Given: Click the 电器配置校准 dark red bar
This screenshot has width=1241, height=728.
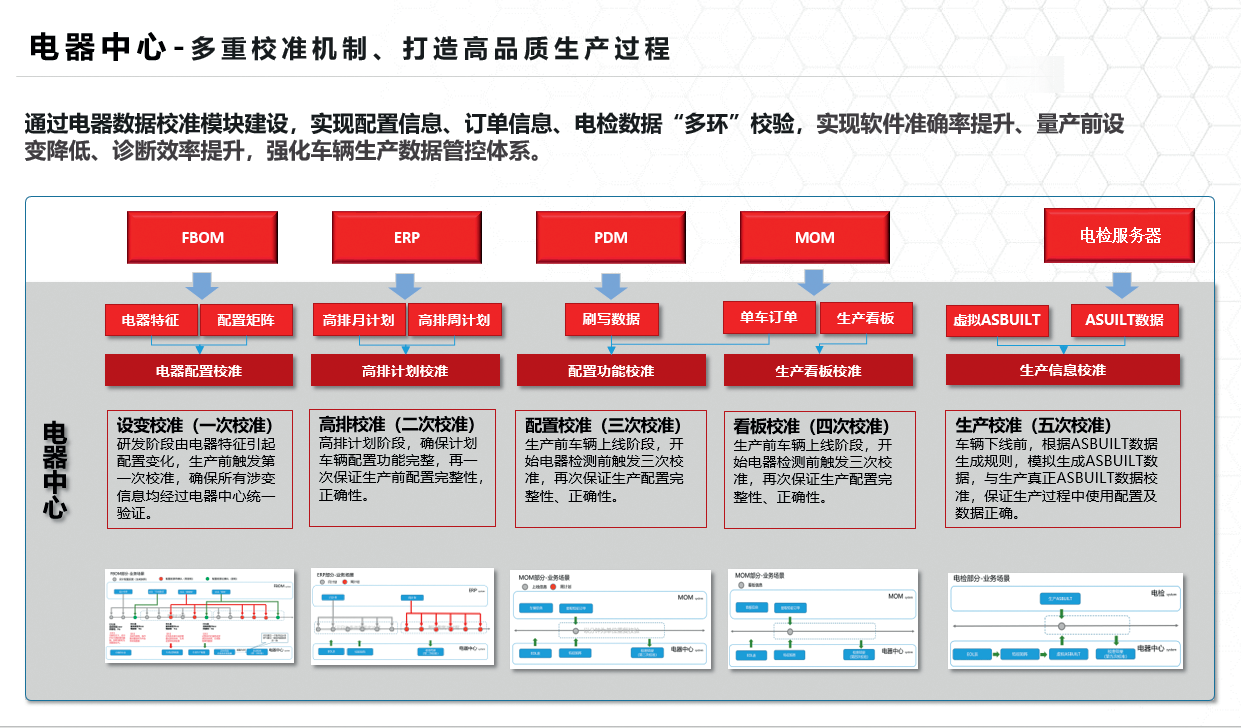Looking at the screenshot, I should coord(199,371).
